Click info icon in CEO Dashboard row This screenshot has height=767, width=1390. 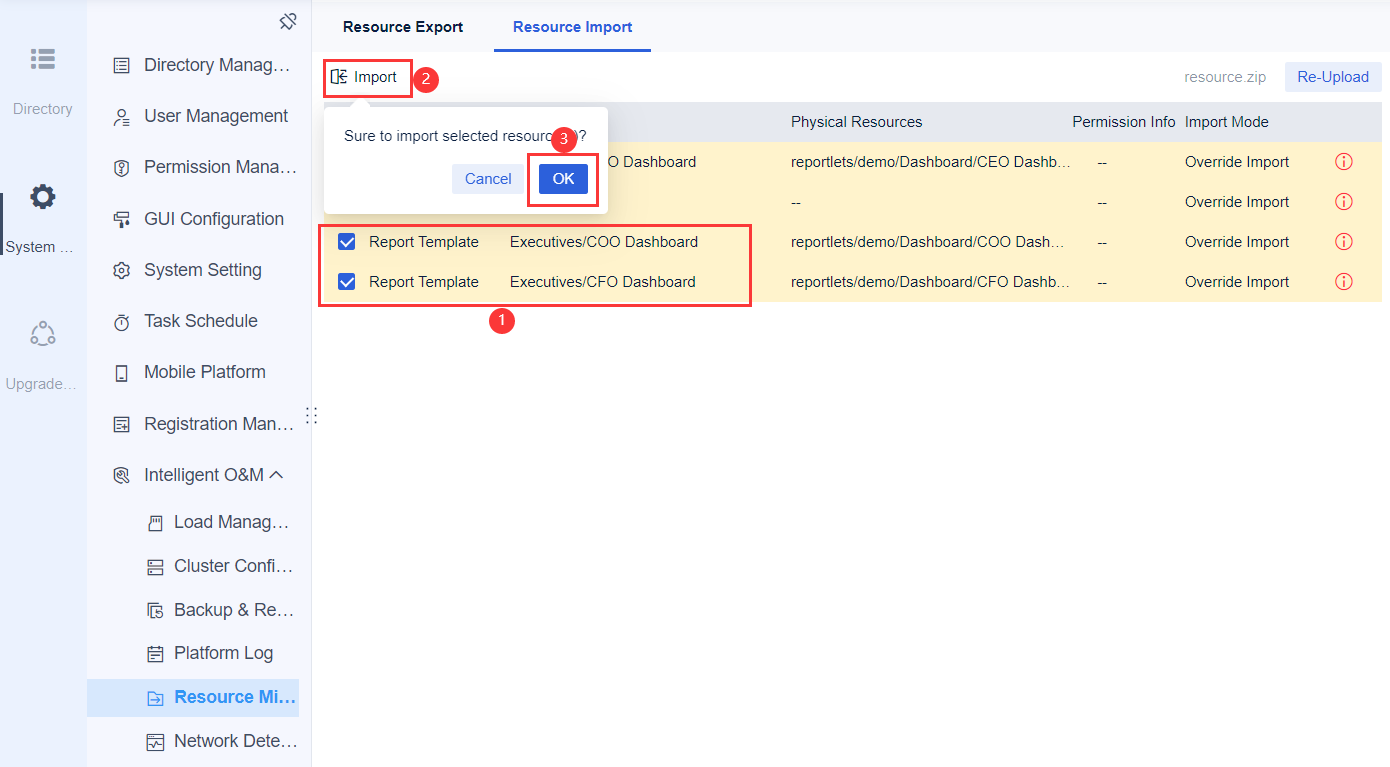[1344, 162]
